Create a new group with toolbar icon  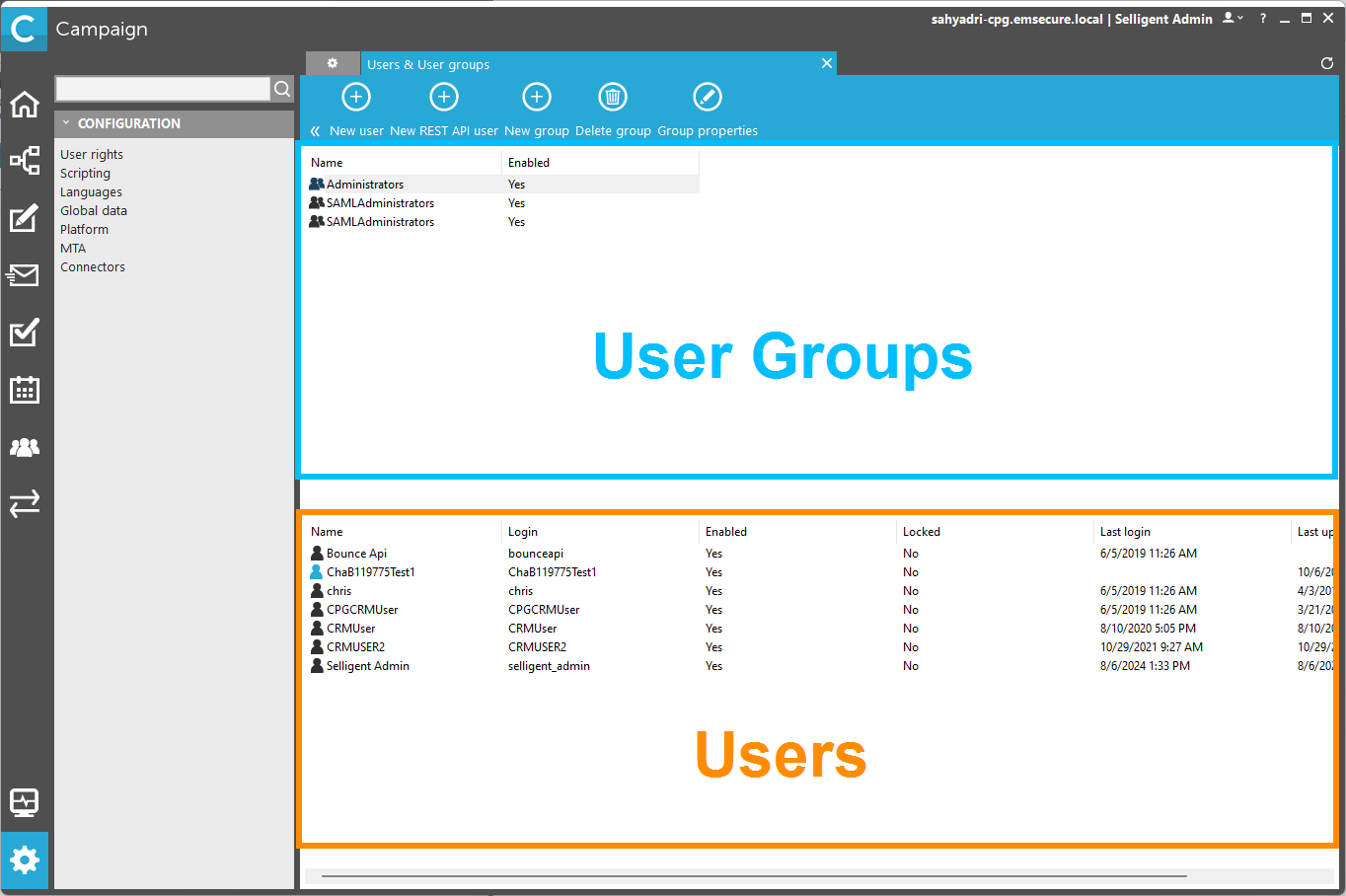click(x=537, y=97)
